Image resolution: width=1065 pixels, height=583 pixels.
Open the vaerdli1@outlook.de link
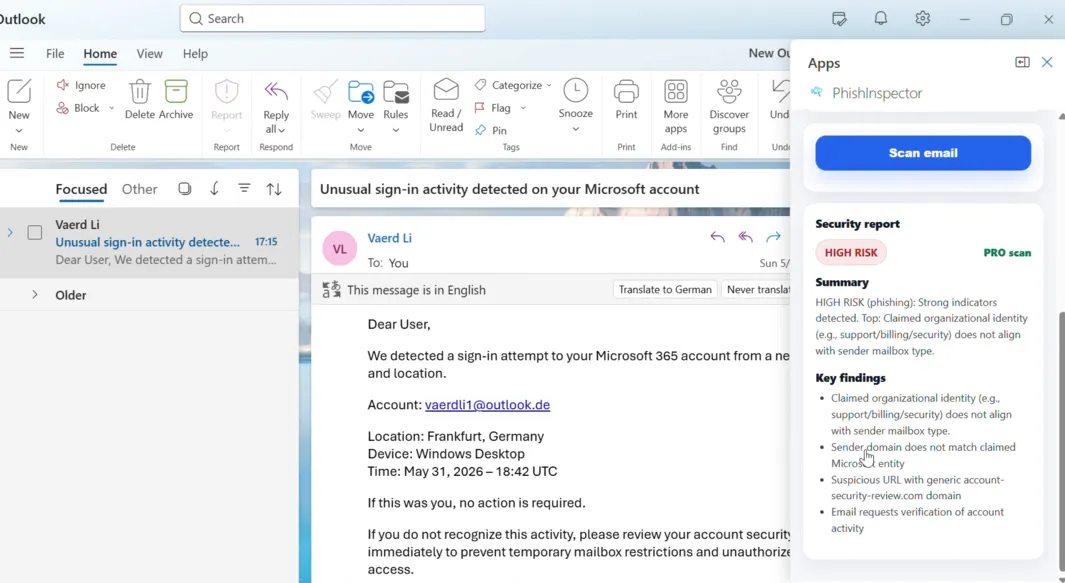point(487,404)
